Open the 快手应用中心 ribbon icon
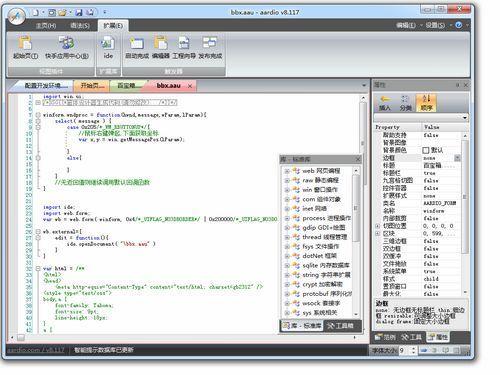This screenshot has width=500, height=375. (x=67, y=43)
